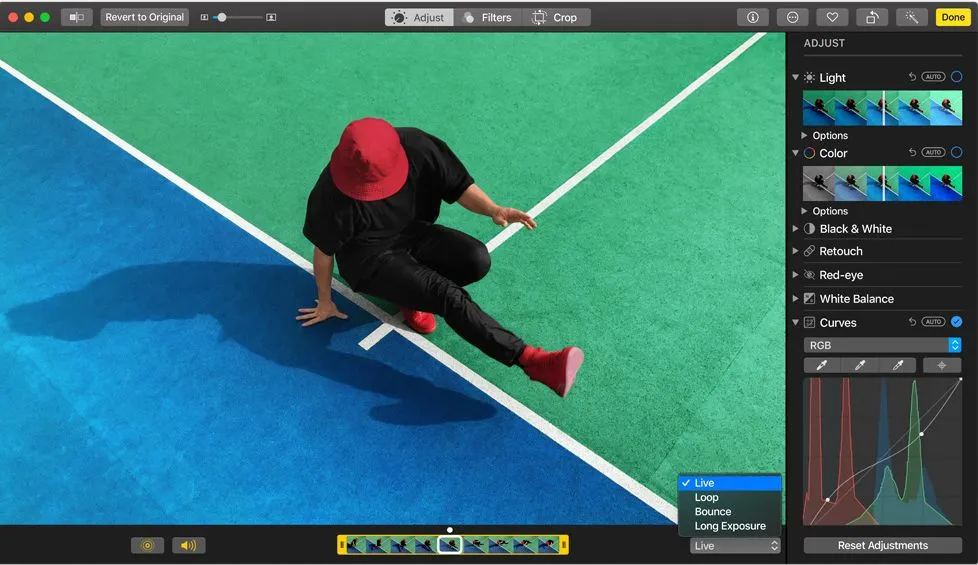Choose Long Exposure from the menu
The height and width of the screenshot is (565, 978).
point(730,526)
